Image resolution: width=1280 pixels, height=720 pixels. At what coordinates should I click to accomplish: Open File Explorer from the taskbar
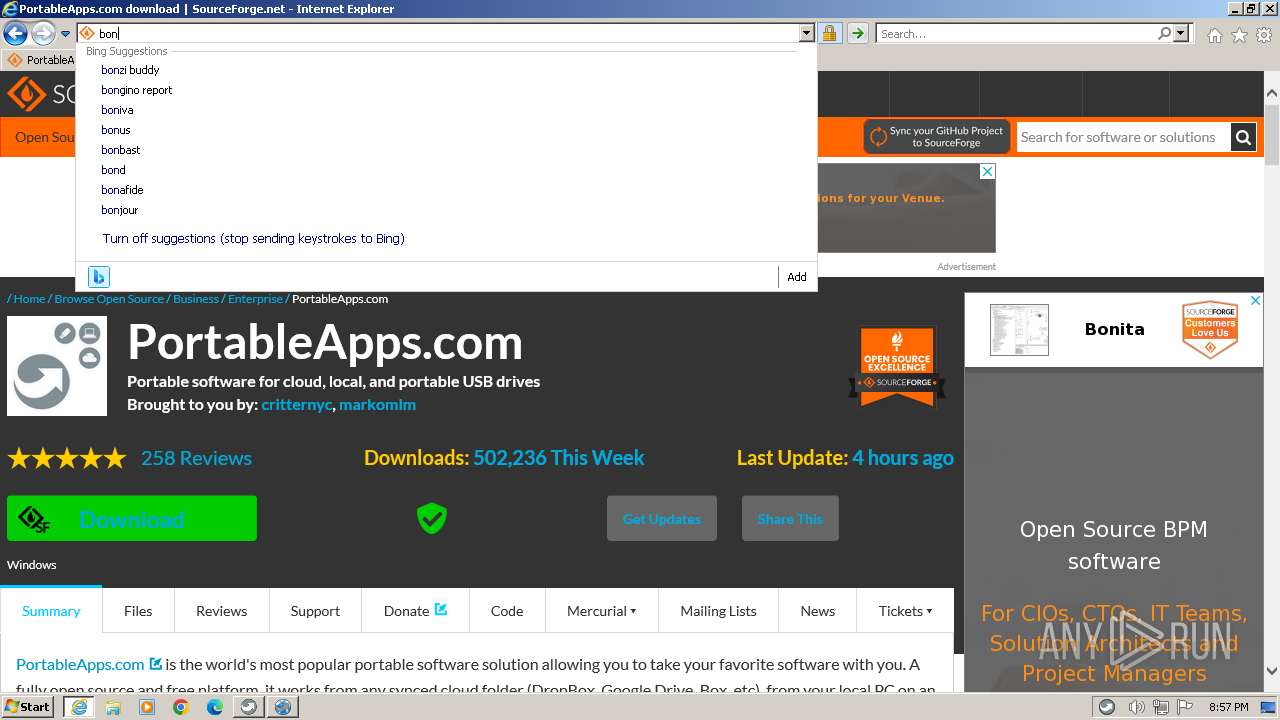click(x=113, y=707)
